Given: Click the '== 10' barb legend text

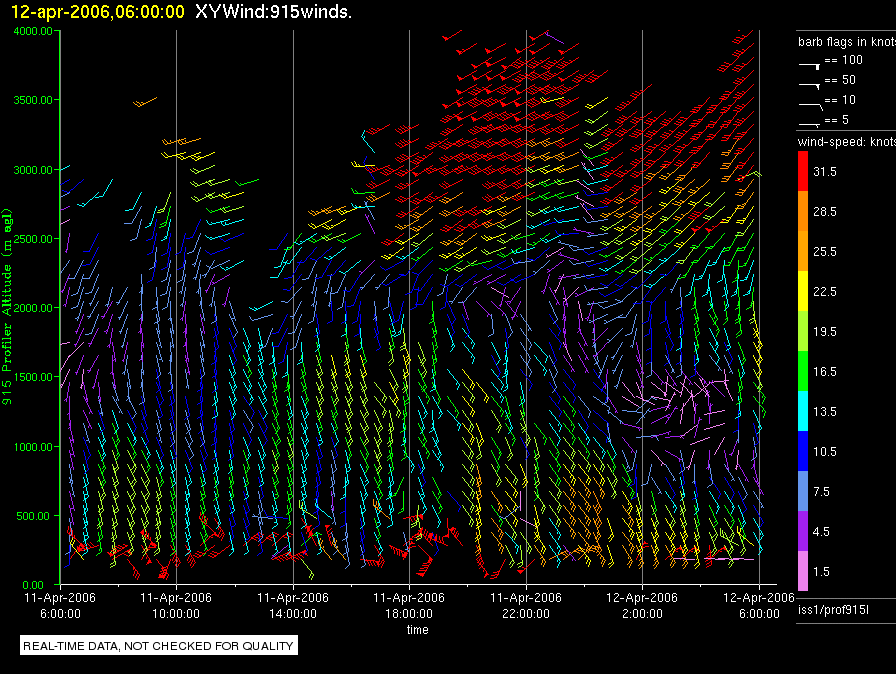Looking at the screenshot, I should (x=840, y=100).
